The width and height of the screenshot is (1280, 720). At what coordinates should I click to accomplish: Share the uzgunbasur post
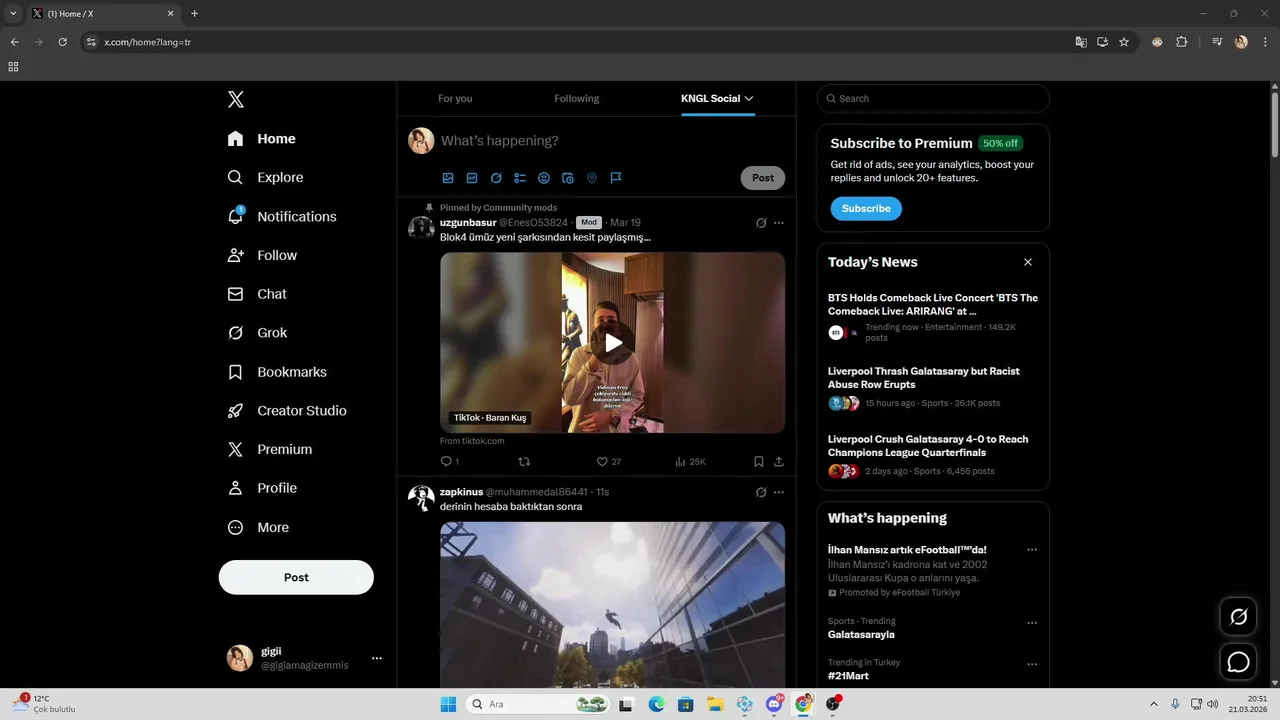click(x=778, y=462)
